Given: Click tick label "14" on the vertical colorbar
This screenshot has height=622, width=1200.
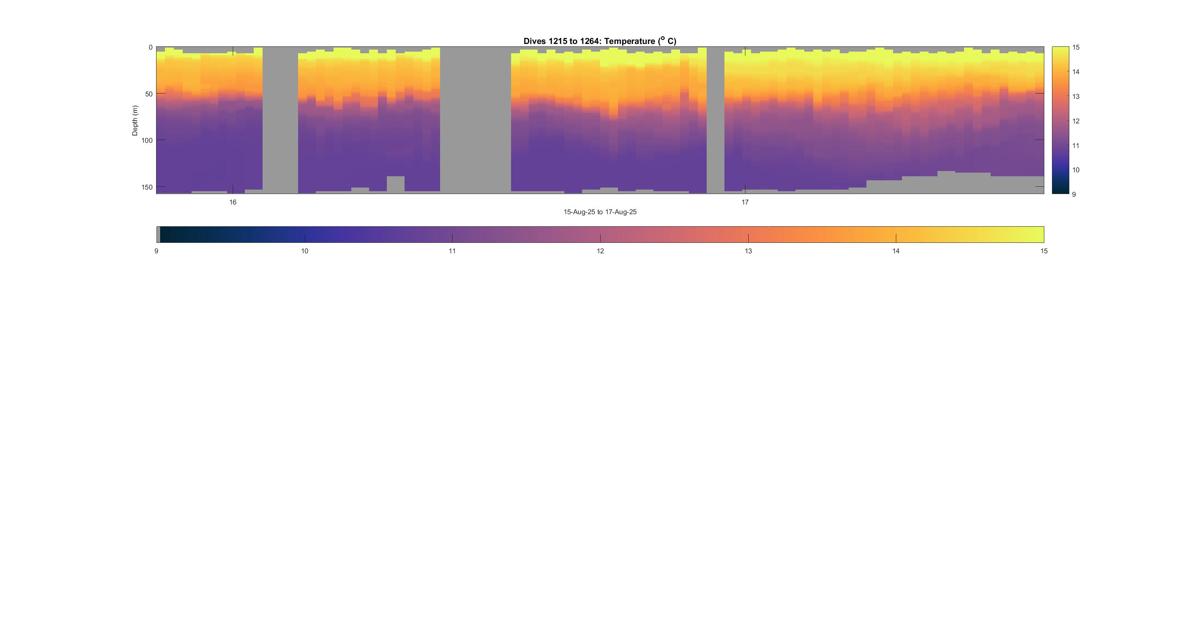Looking at the screenshot, I should 1076,72.
